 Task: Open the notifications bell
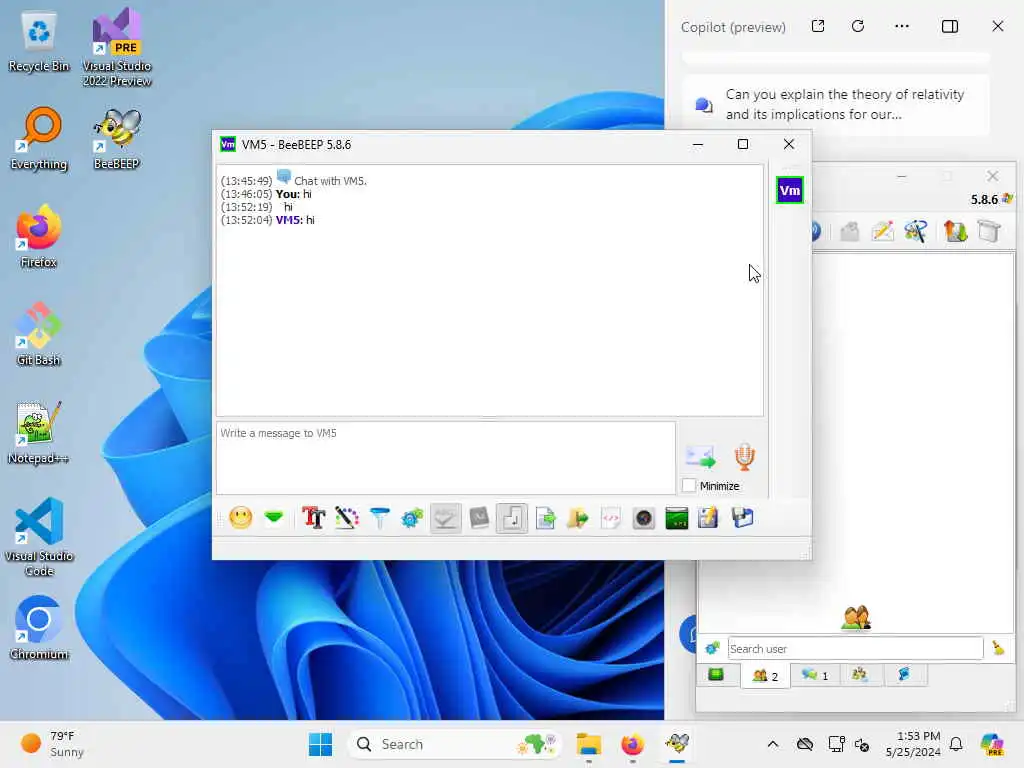[956, 744]
